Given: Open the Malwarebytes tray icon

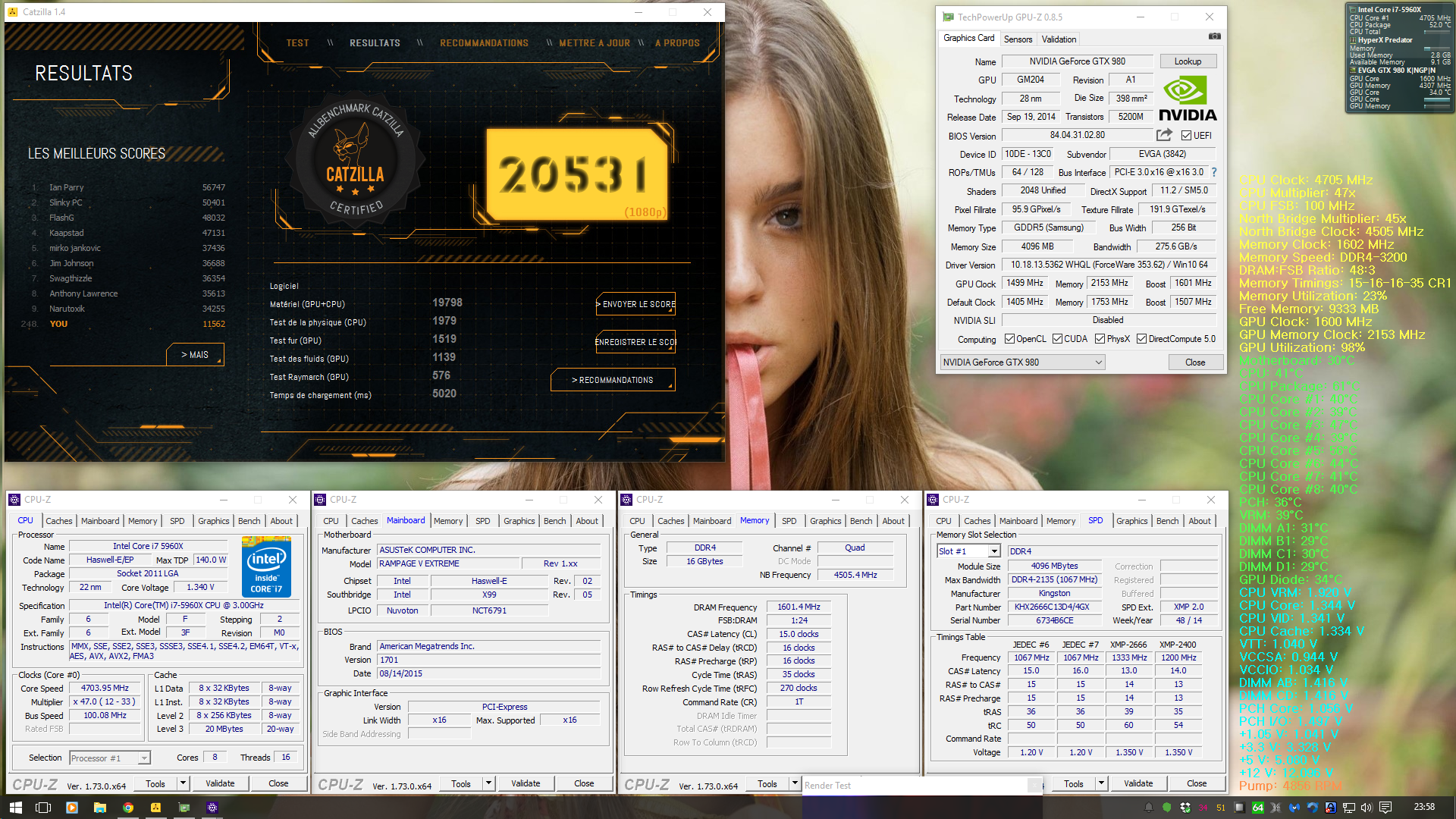Looking at the screenshot, I should [1294, 808].
